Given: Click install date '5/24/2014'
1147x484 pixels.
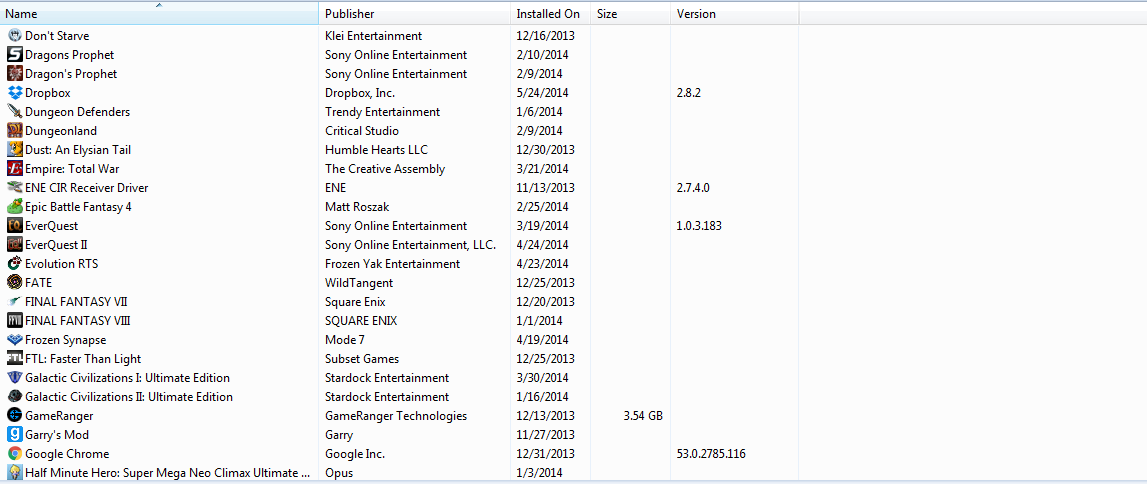Looking at the screenshot, I should (x=542, y=93).
